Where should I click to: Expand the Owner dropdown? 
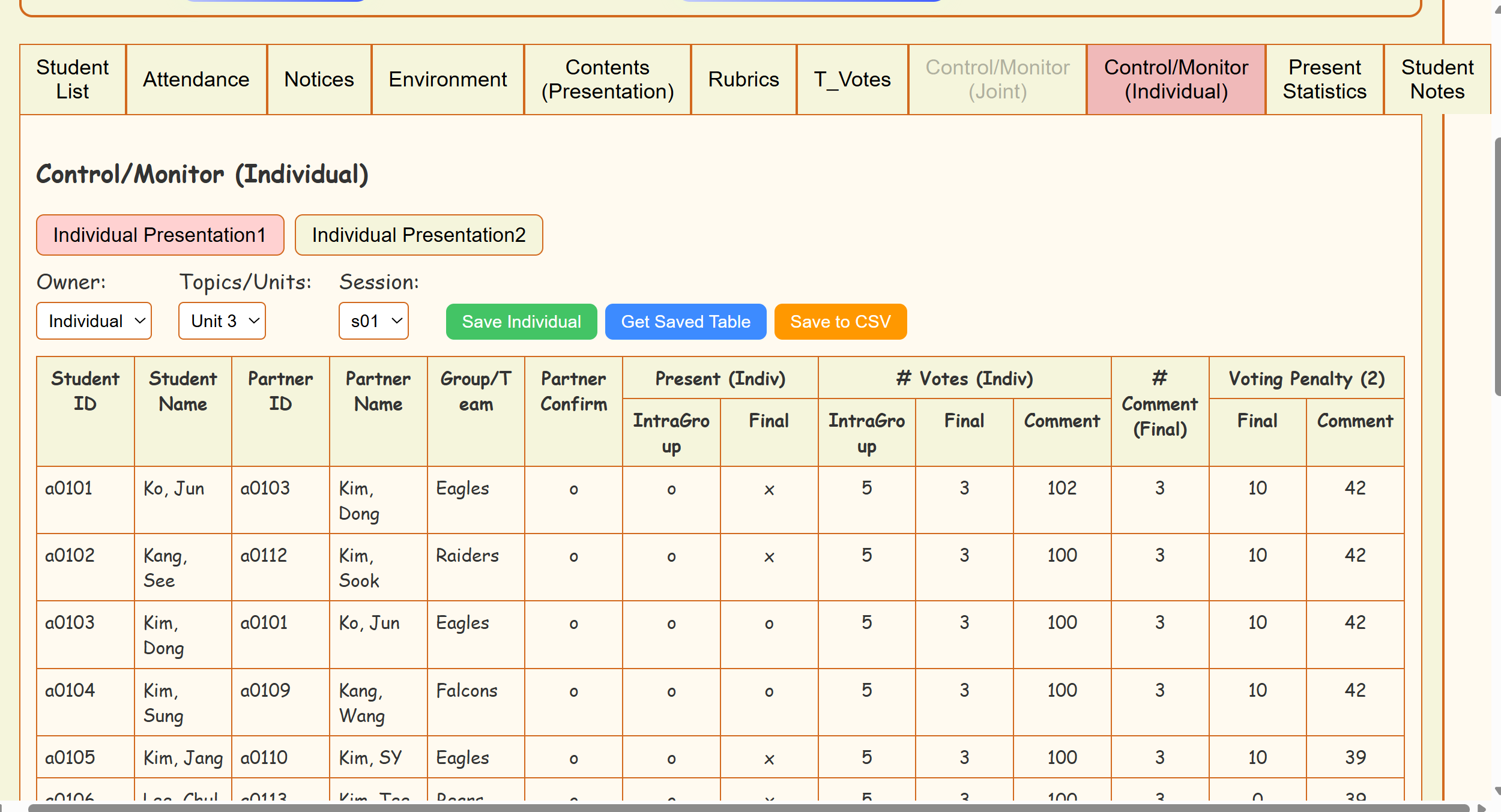tap(94, 321)
